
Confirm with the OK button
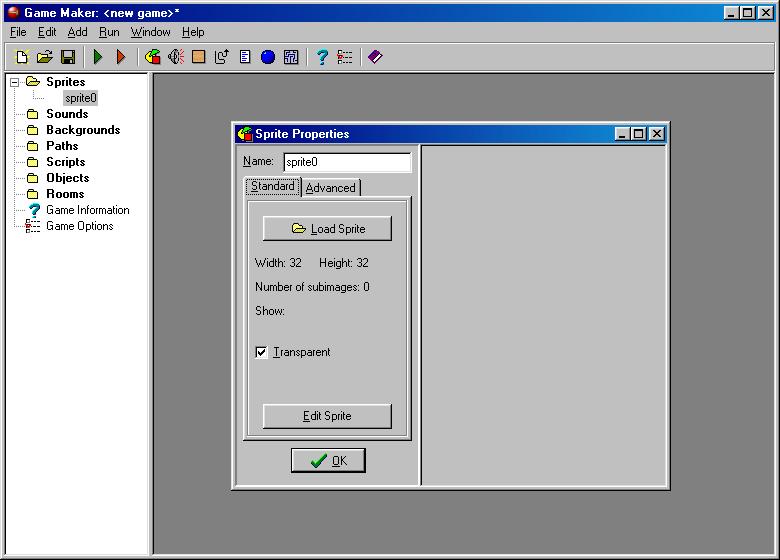[x=328, y=460]
